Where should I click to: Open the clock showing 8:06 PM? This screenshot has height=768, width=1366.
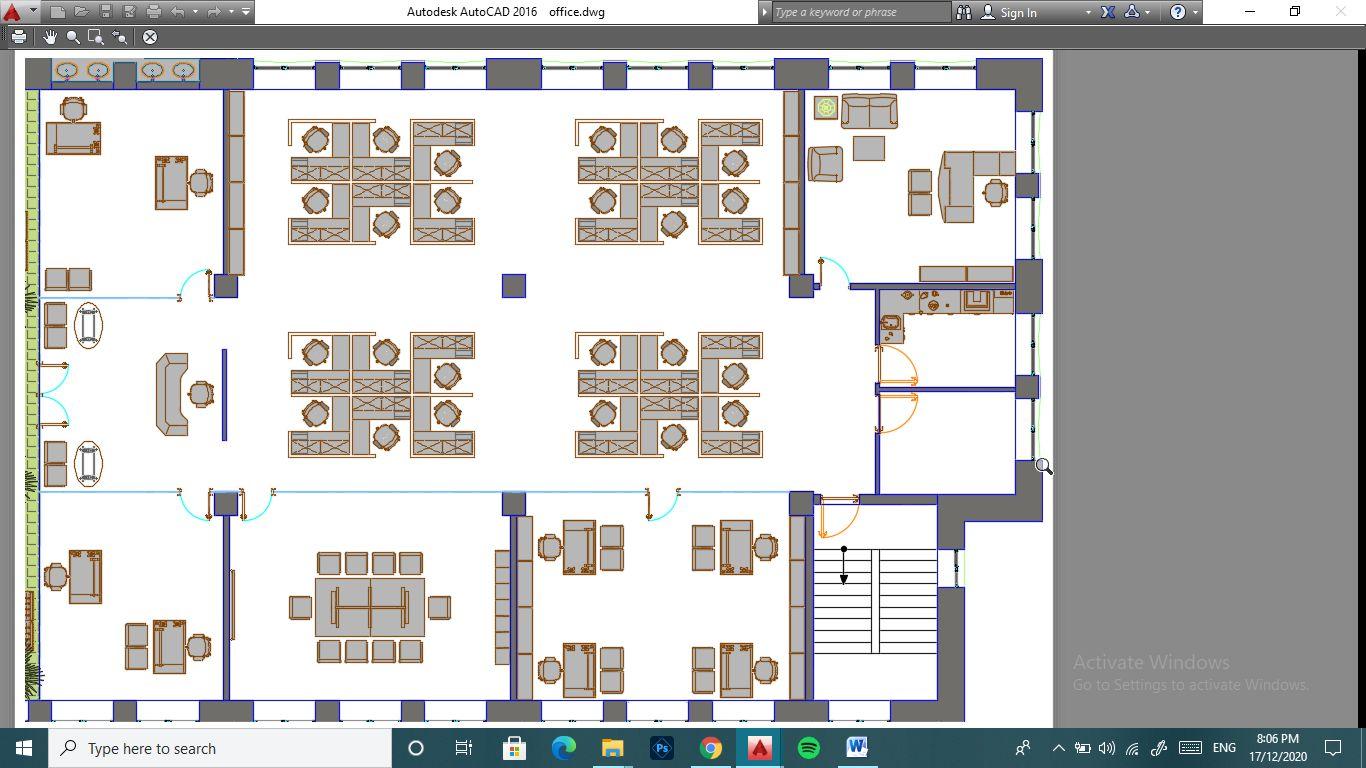tap(1278, 748)
